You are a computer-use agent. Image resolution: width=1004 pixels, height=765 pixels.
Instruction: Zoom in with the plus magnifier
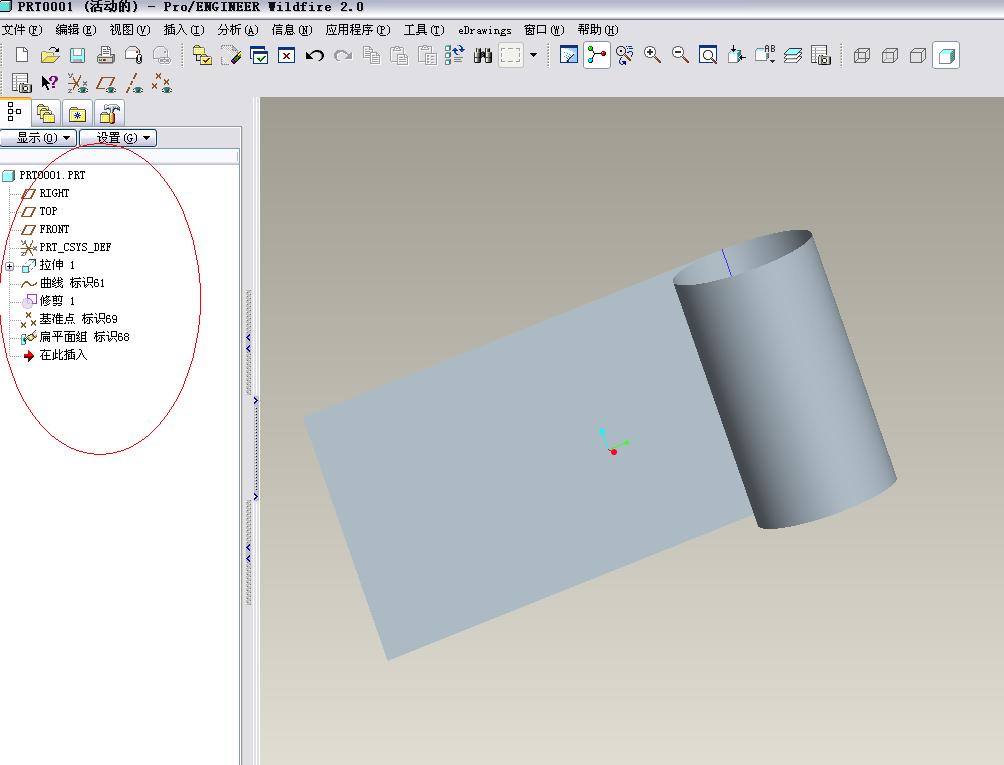(x=652, y=55)
